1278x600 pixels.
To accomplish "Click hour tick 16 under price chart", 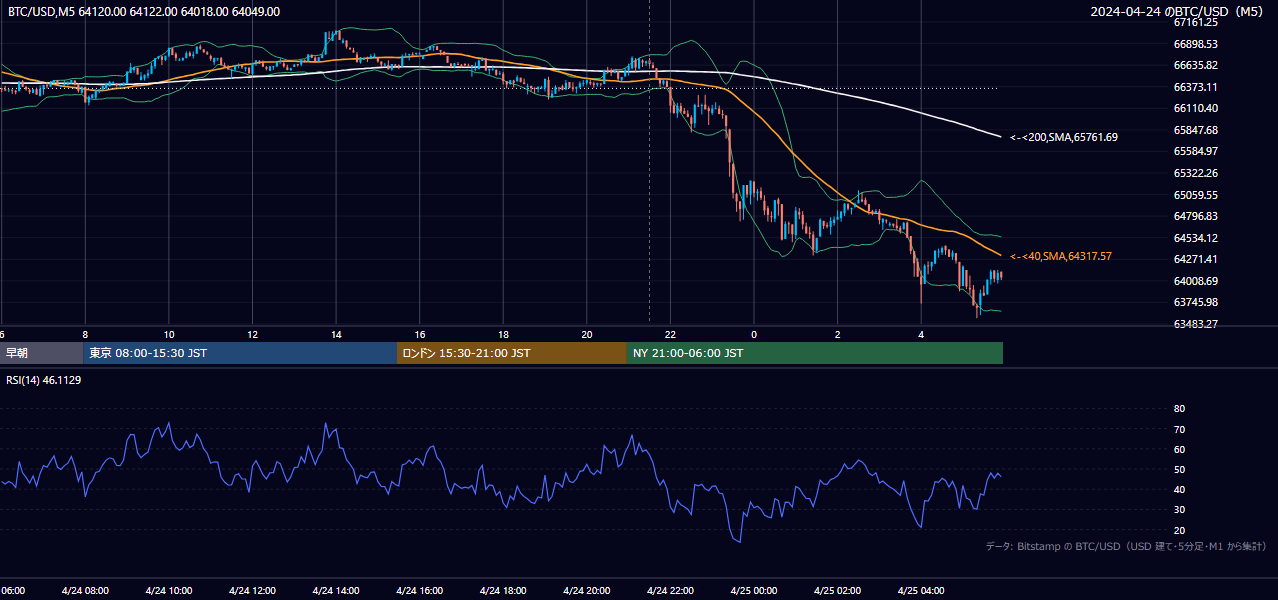I will 420,334.
